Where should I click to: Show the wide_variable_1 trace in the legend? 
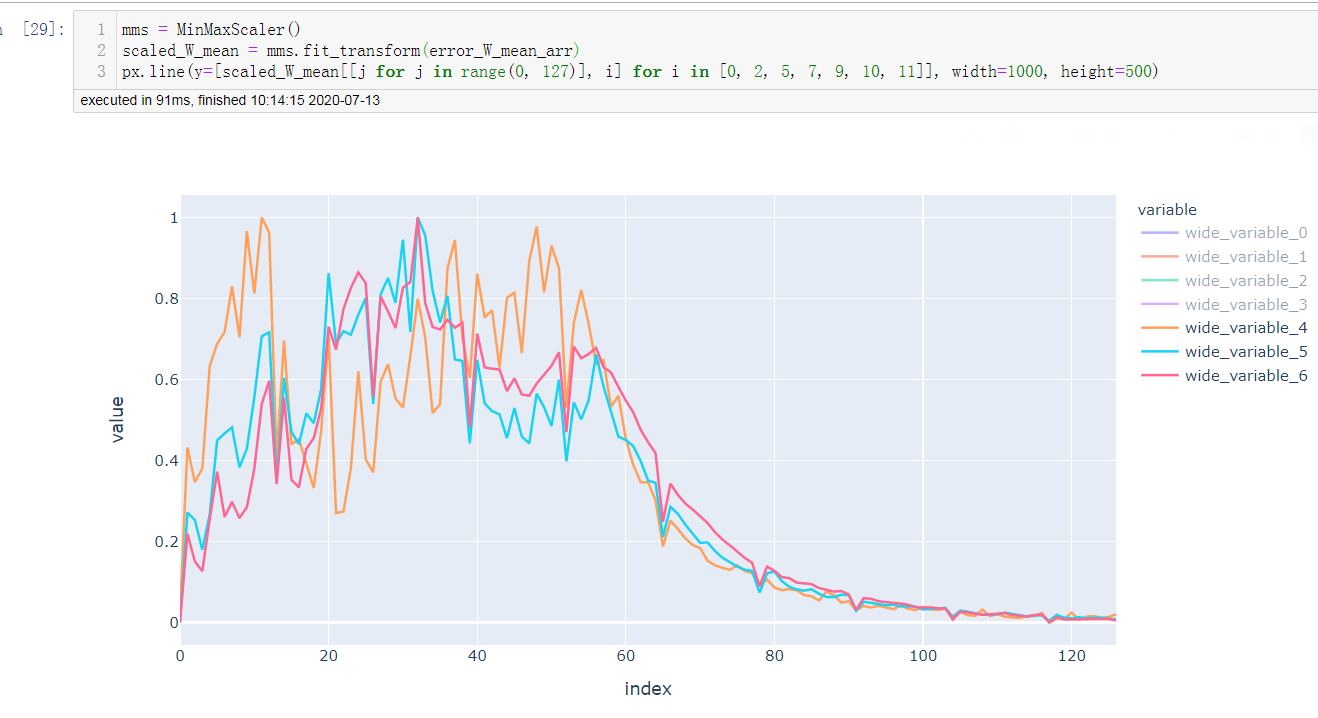(1245, 256)
